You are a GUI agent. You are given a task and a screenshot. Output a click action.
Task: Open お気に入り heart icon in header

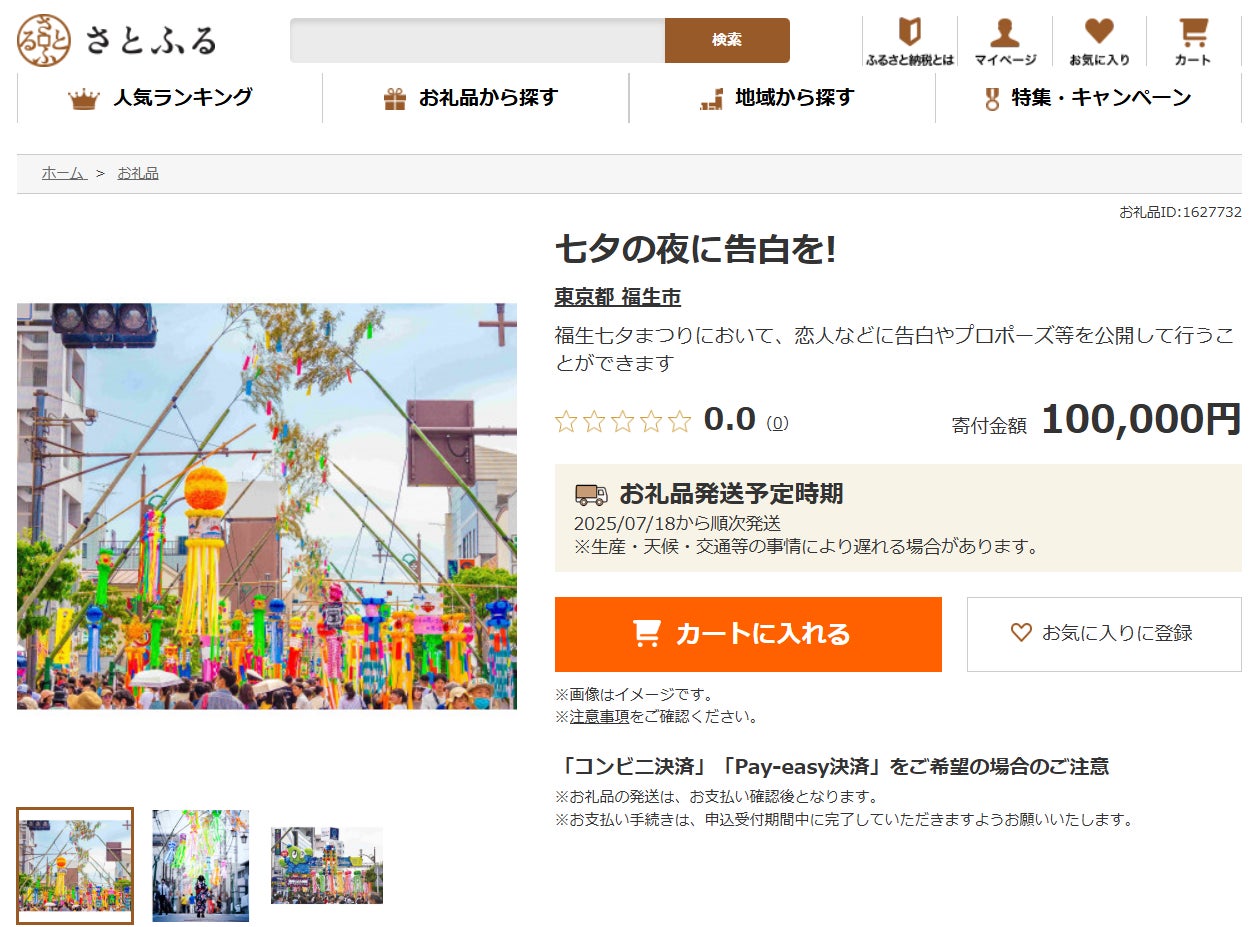(x=1099, y=41)
